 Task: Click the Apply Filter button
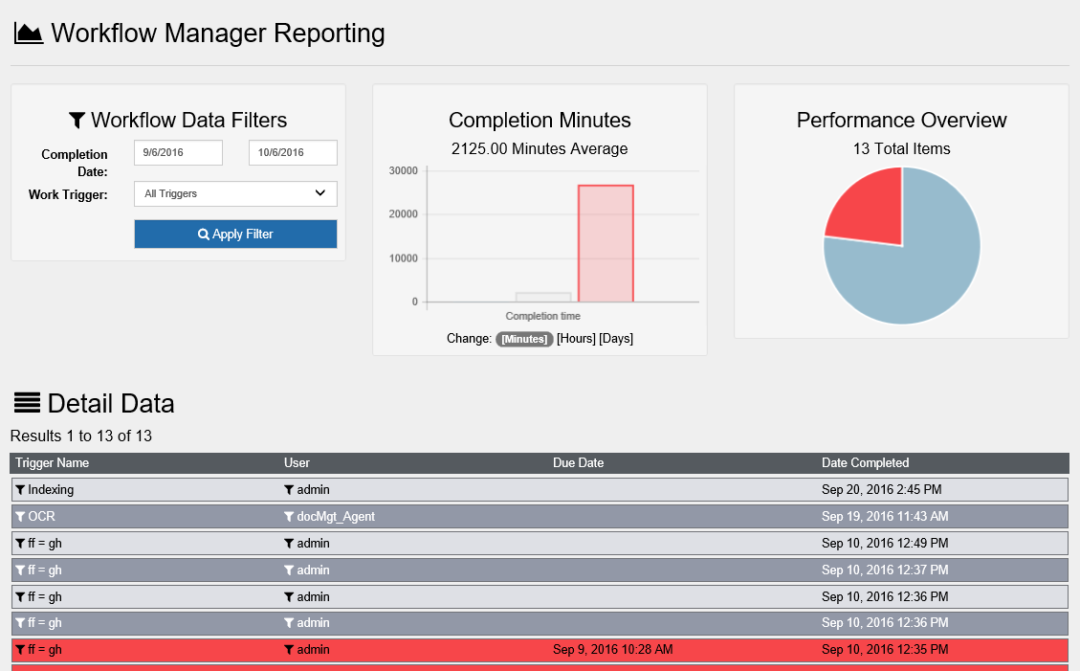coord(235,233)
